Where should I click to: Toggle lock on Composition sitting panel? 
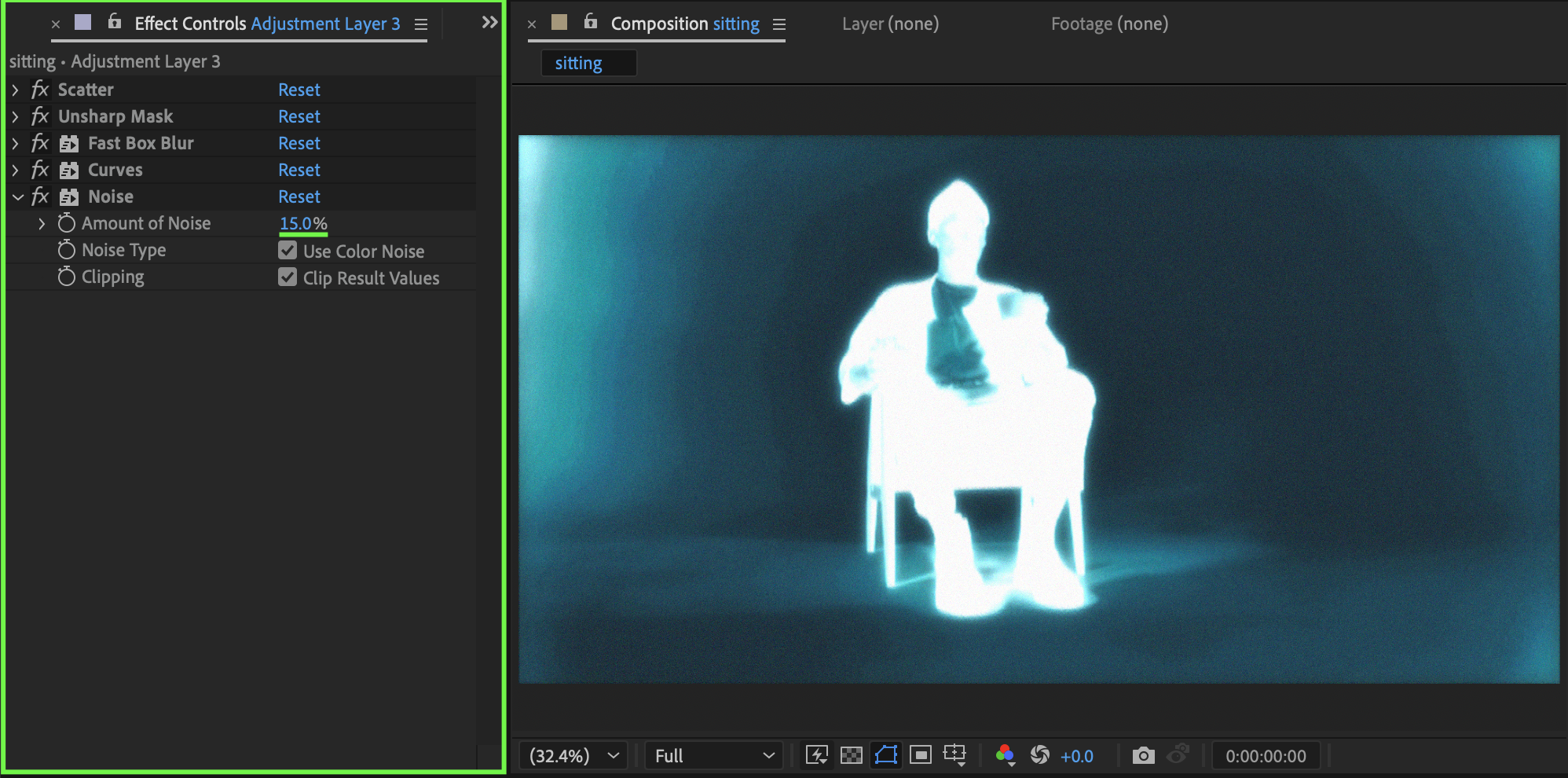click(591, 22)
